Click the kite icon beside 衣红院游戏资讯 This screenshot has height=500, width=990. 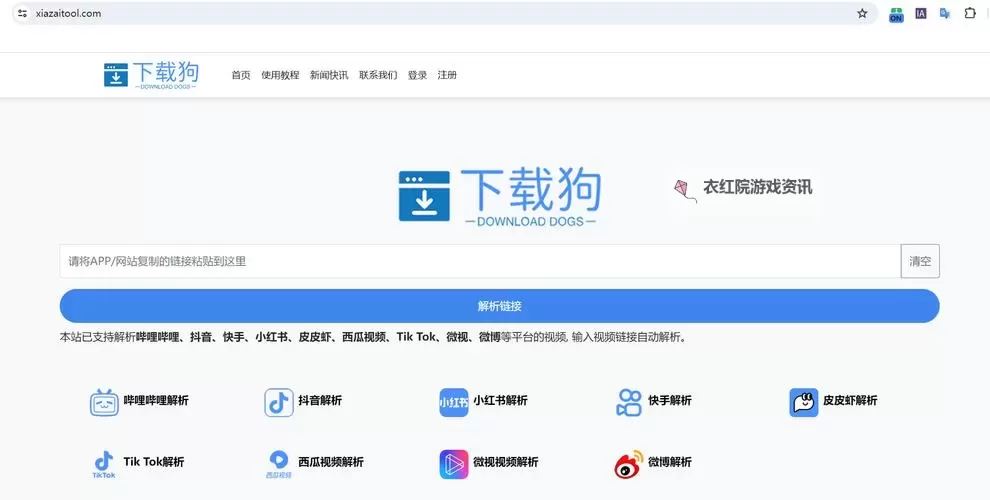[x=685, y=191]
